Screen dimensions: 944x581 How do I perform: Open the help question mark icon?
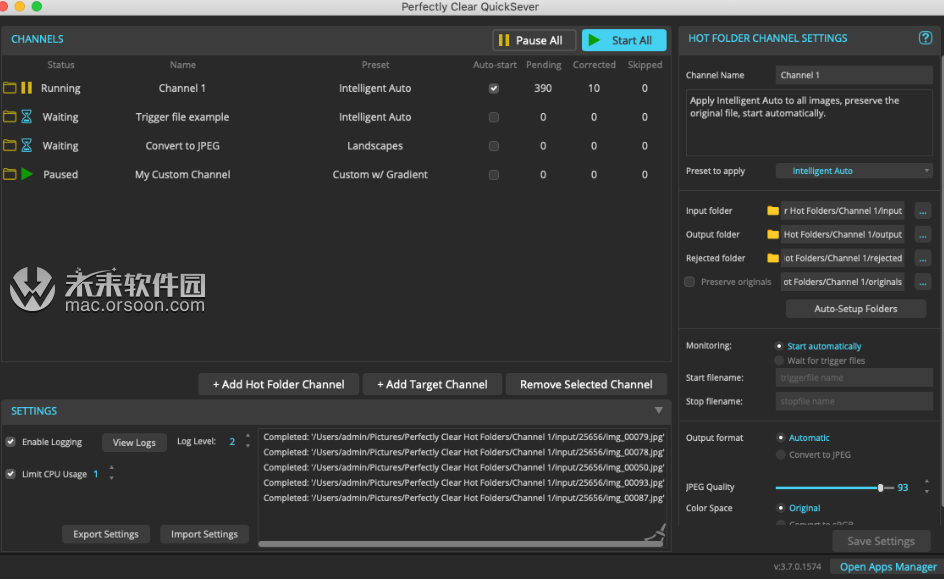(x=925, y=38)
